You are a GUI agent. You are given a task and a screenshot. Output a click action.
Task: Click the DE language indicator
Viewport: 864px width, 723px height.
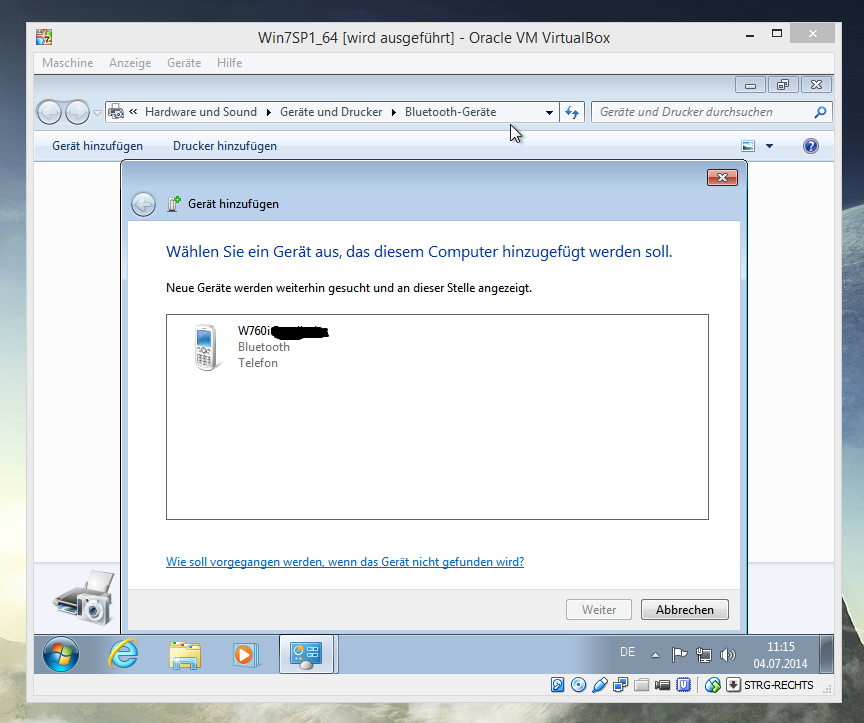click(627, 652)
